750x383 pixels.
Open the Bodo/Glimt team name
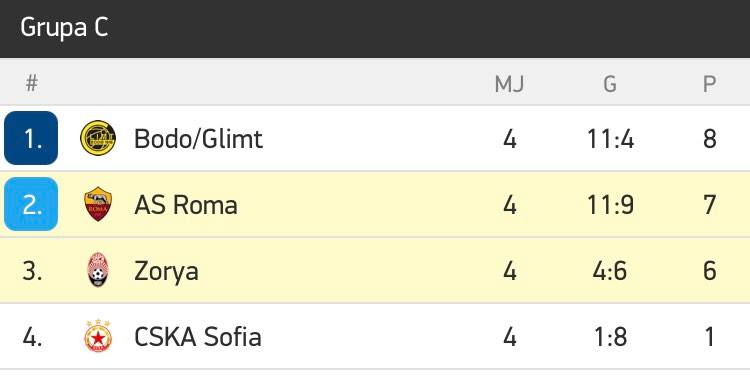click(198, 139)
